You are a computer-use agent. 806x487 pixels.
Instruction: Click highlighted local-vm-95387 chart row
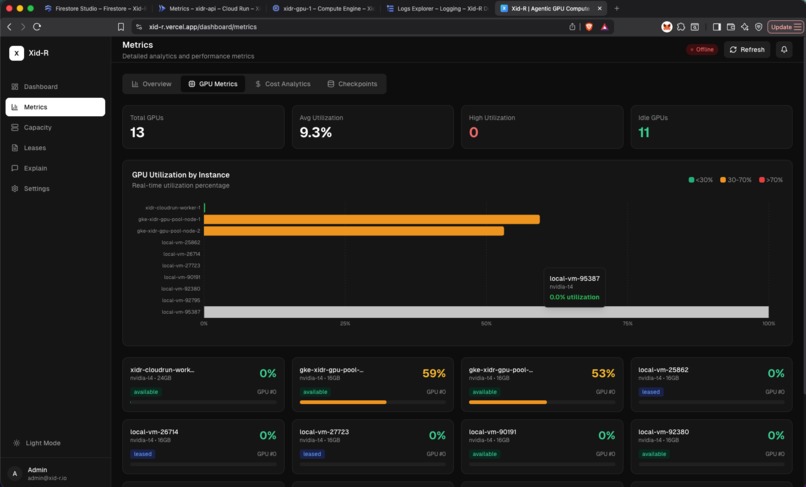click(x=486, y=312)
